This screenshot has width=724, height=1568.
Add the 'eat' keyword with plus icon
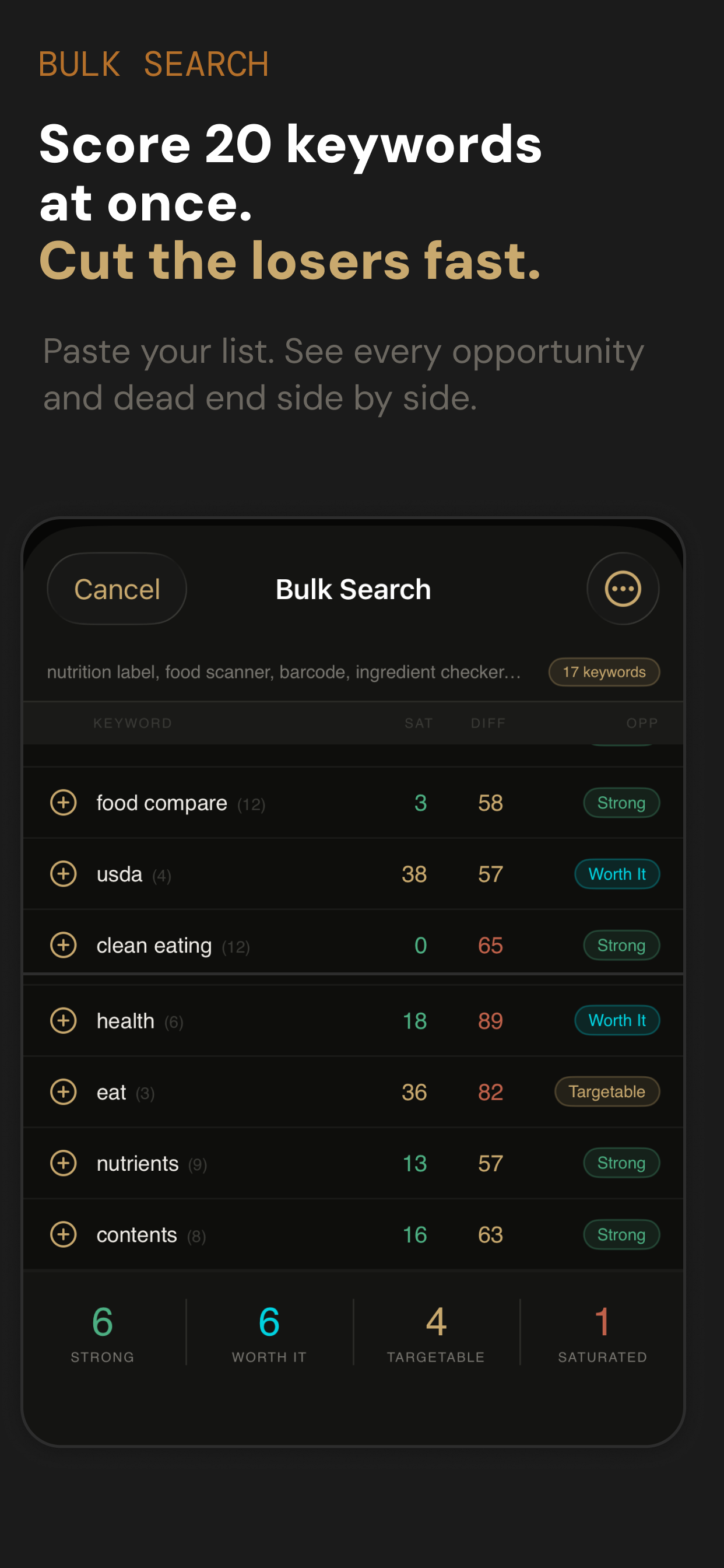click(x=64, y=1091)
